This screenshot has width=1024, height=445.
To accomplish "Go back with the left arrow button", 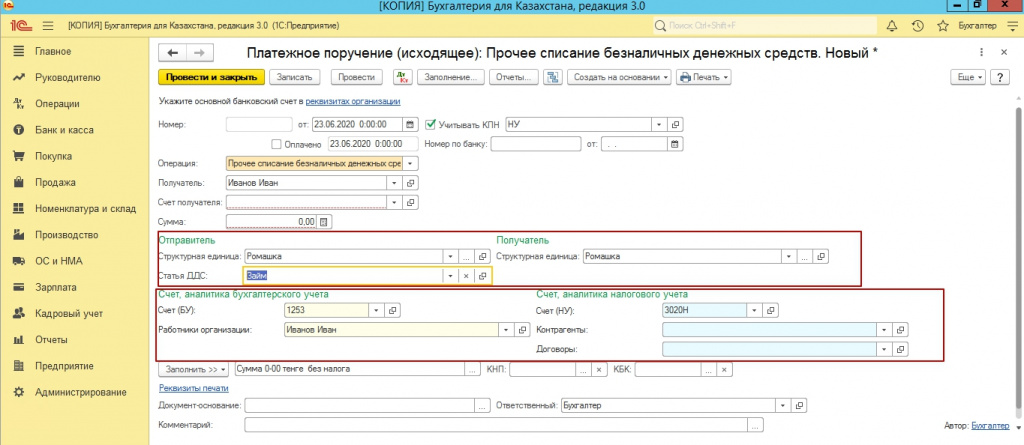I will click(x=172, y=53).
